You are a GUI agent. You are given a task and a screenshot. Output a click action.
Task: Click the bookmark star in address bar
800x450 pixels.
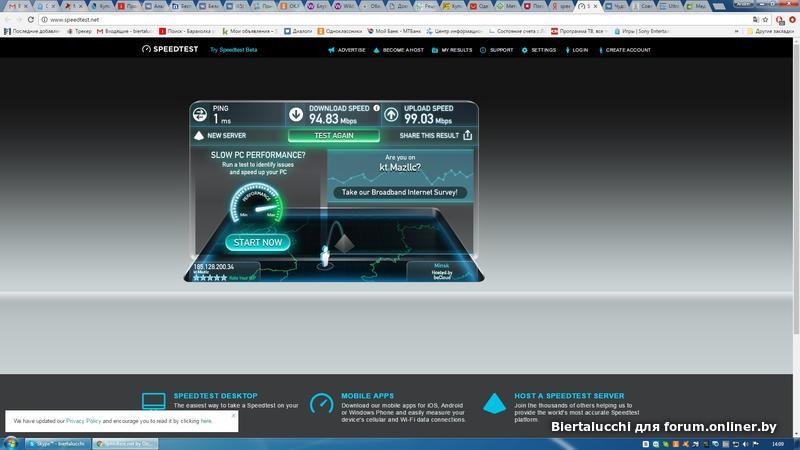point(765,19)
